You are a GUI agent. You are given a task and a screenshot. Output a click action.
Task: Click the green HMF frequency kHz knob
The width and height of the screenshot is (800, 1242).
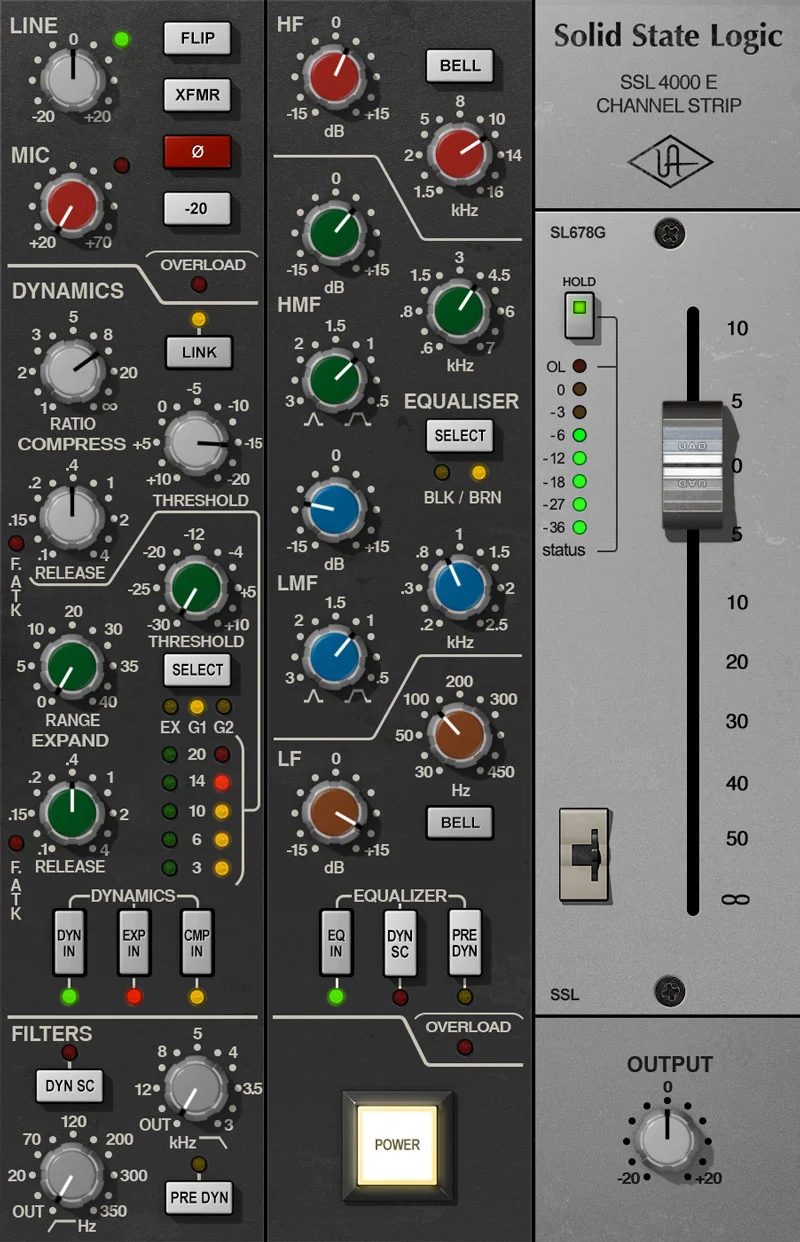coord(458,310)
